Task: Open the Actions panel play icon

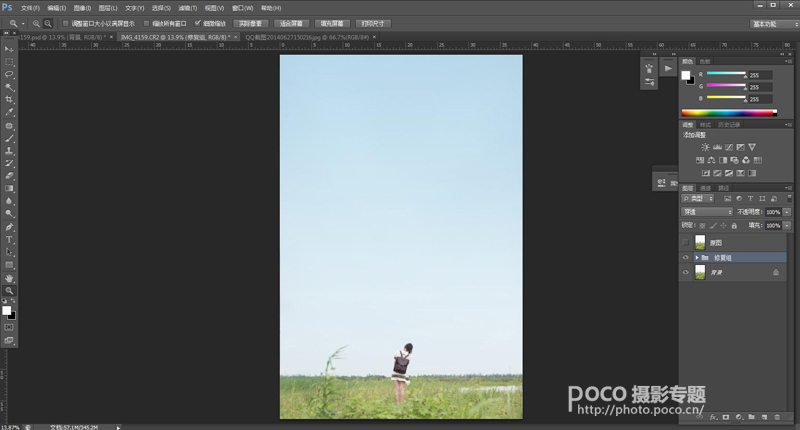Action: pyautogui.click(x=668, y=68)
